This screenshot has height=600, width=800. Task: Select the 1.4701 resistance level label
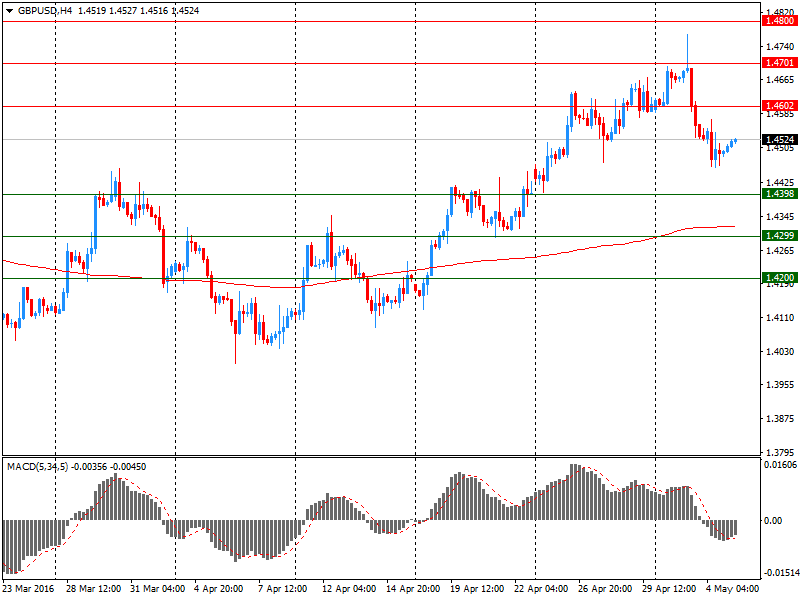pos(780,63)
